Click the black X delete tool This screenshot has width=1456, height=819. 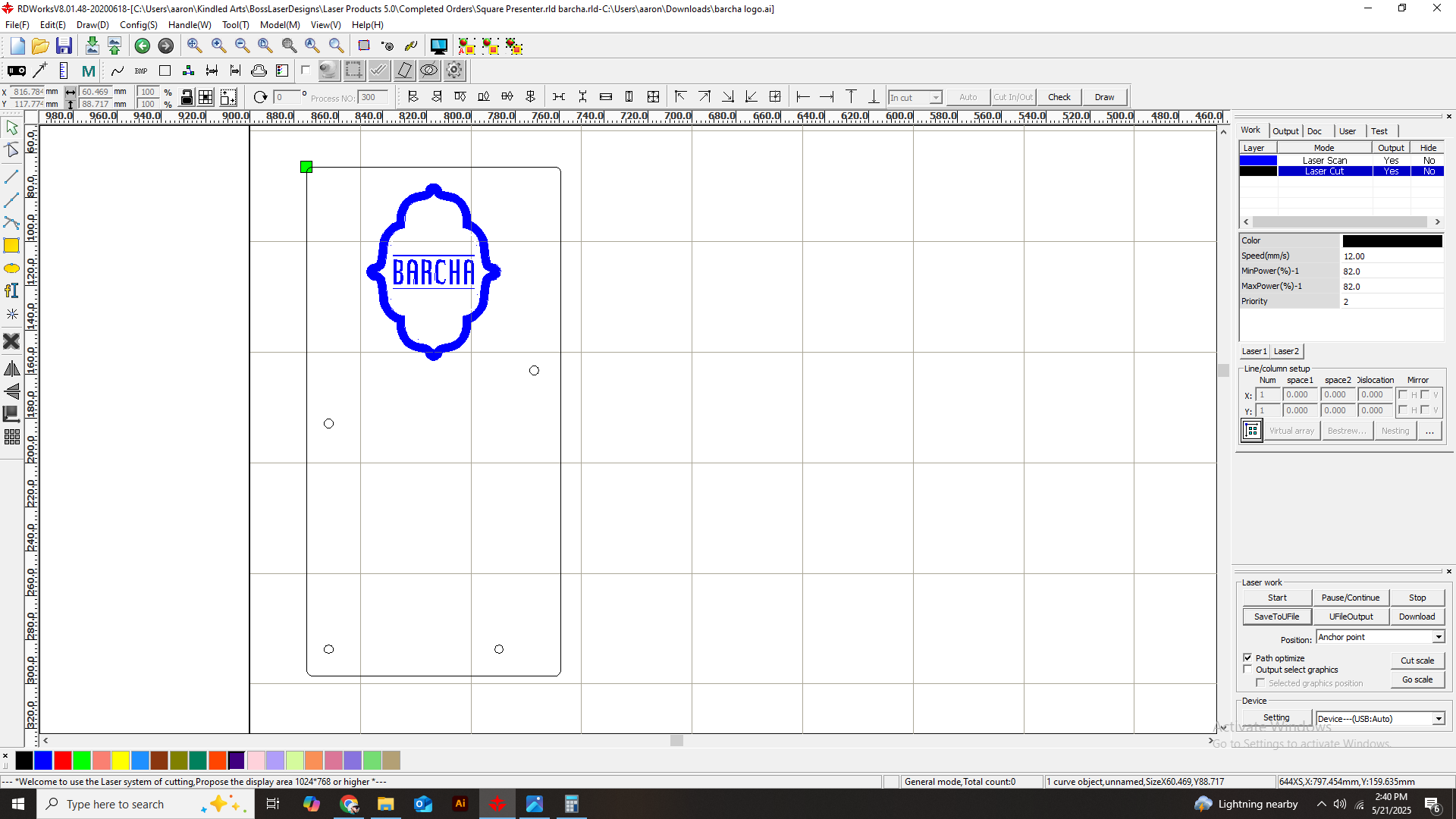point(11,341)
